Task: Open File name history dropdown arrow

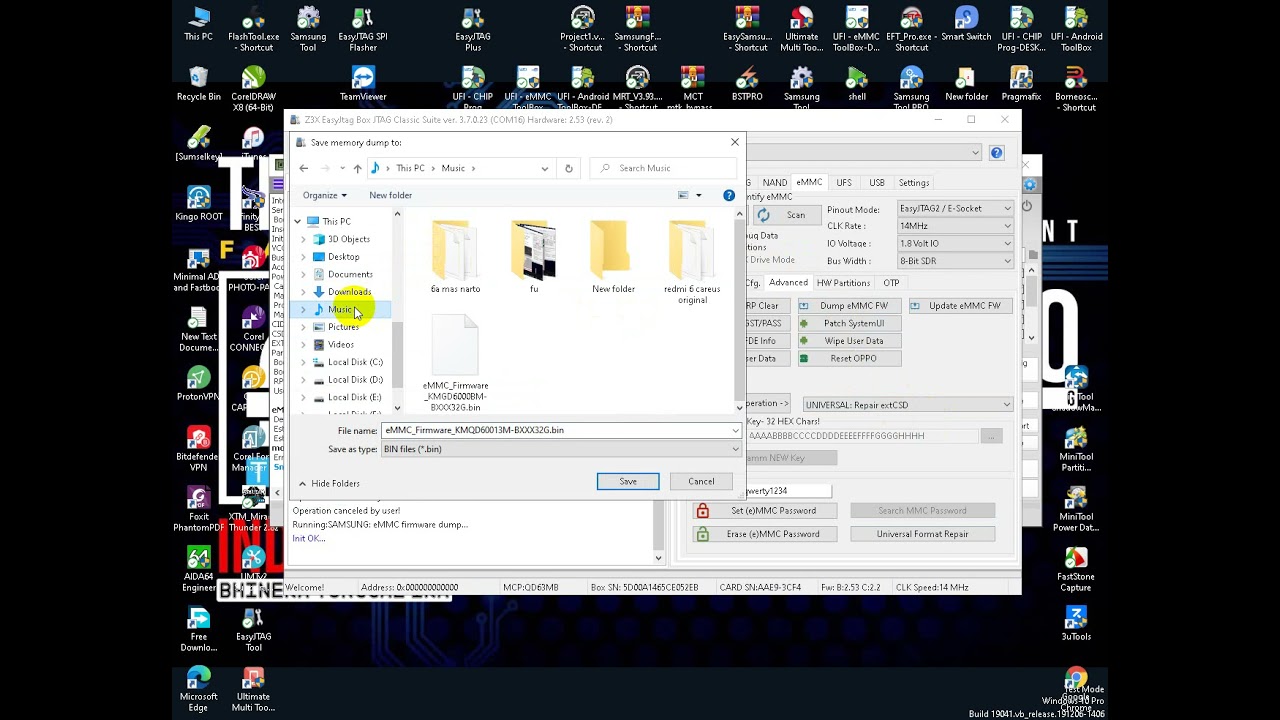Action: [735, 430]
